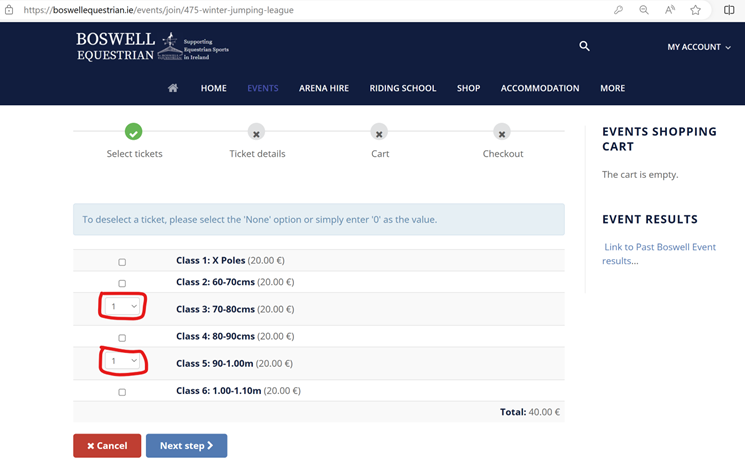This screenshot has height=469, width=745.
Task: Follow Link to Past Boswell Event results
Action: (659, 254)
